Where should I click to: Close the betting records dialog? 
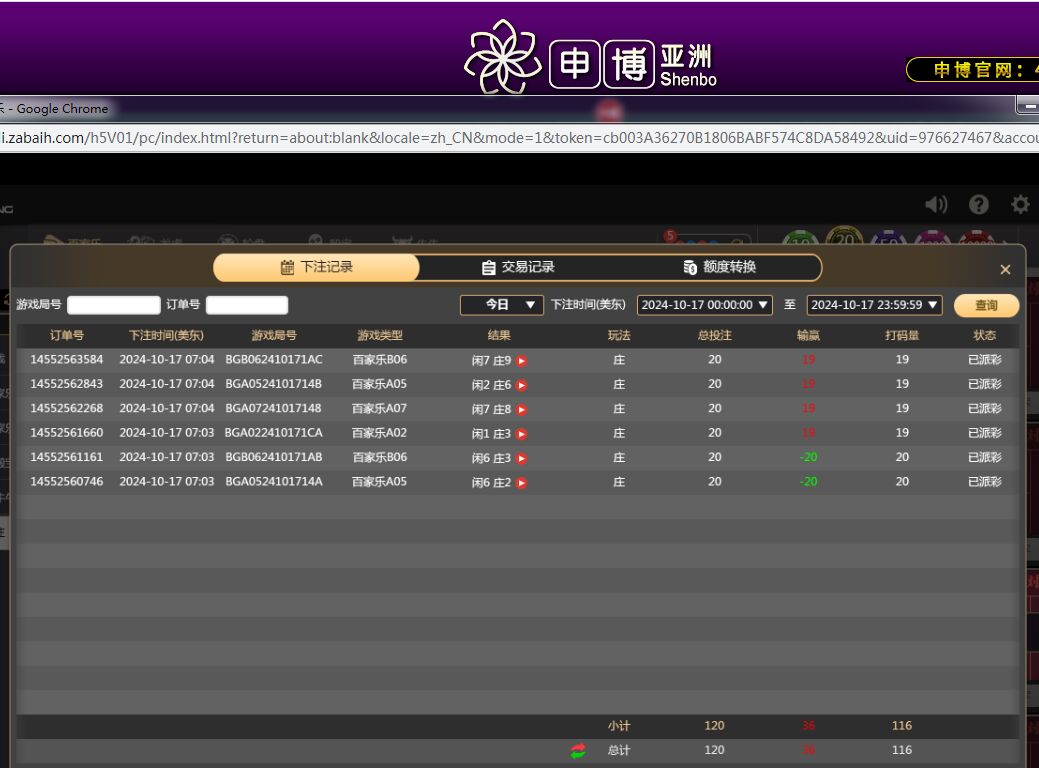coord(1005,269)
